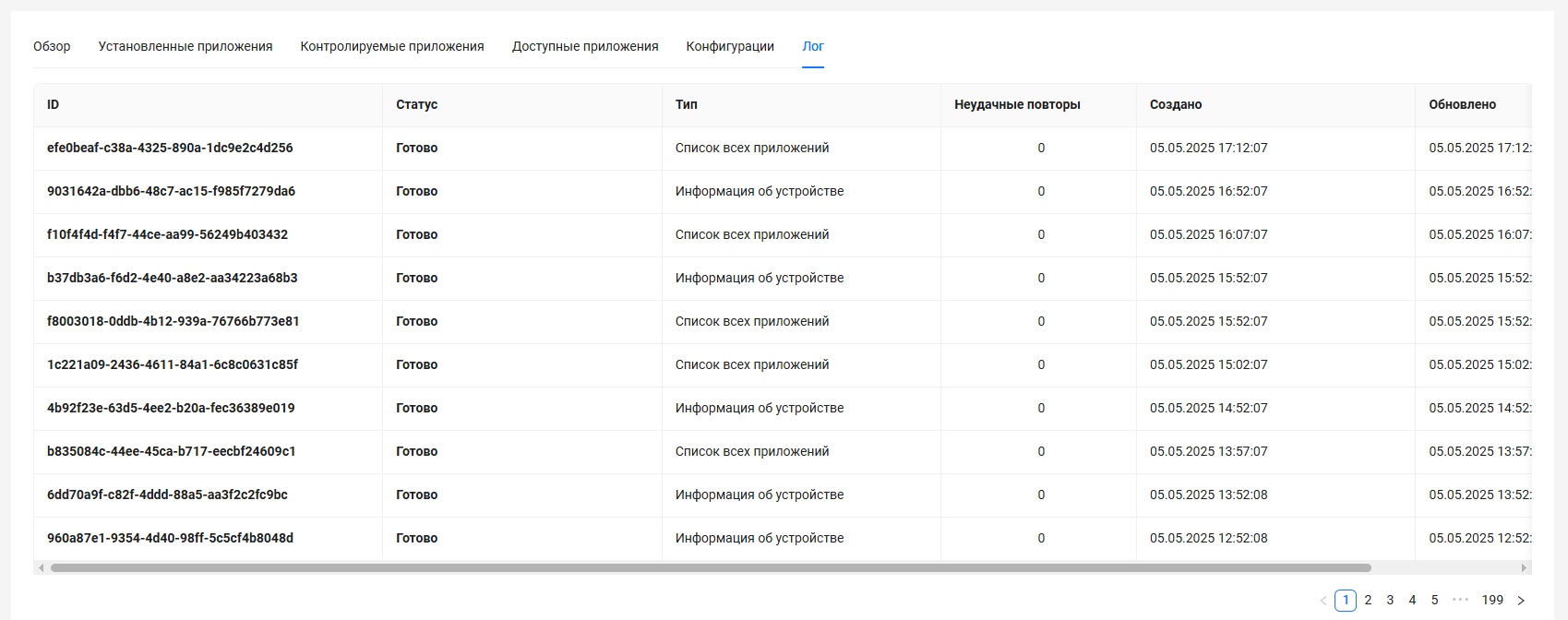Select the Лог tab

812,47
